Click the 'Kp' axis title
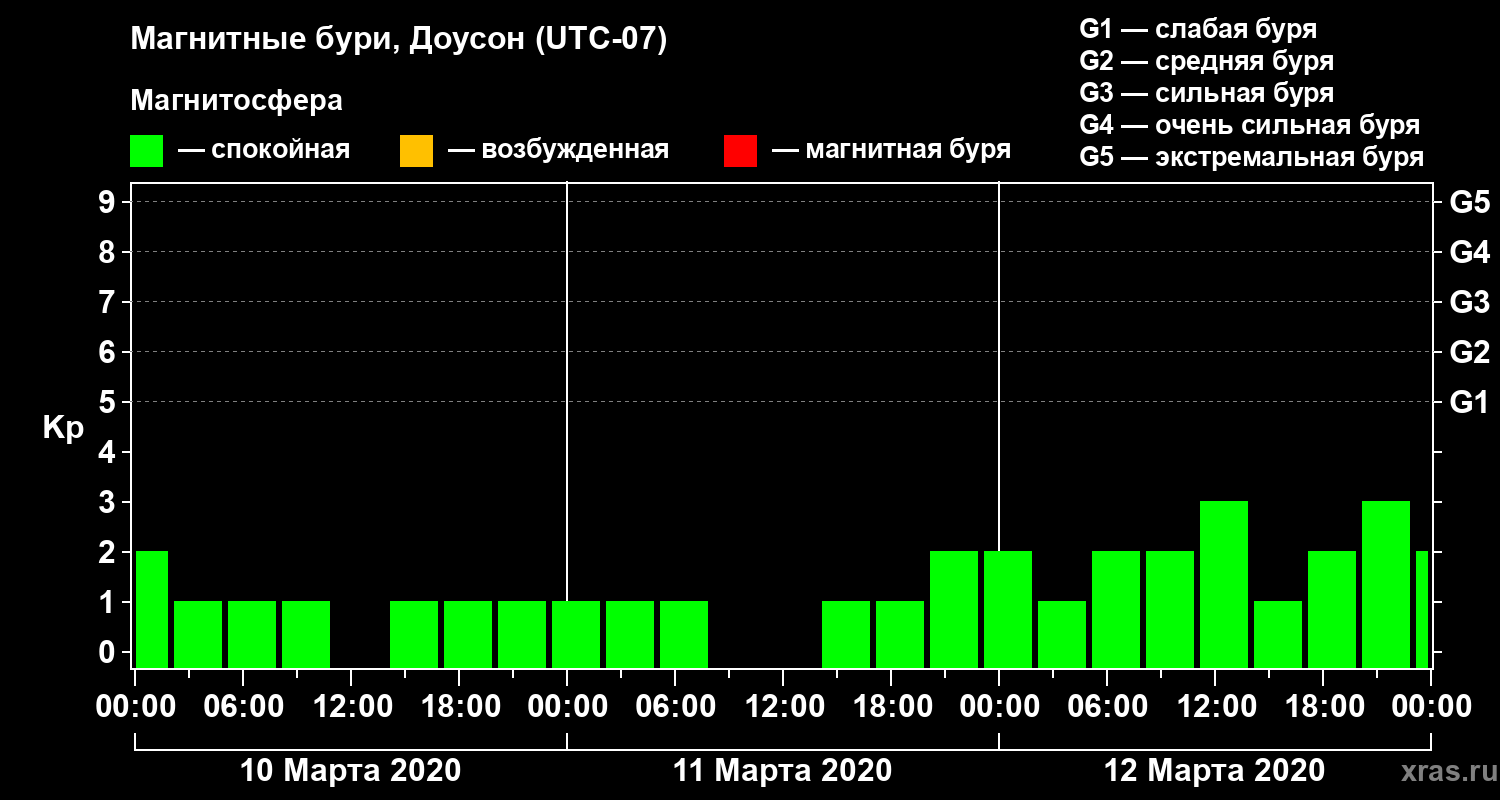Viewport: 1500px width, 800px height. (63, 428)
